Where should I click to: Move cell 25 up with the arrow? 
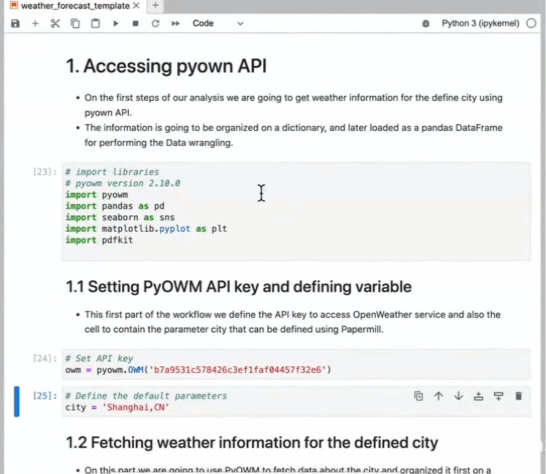pyautogui.click(x=438, y=396)
